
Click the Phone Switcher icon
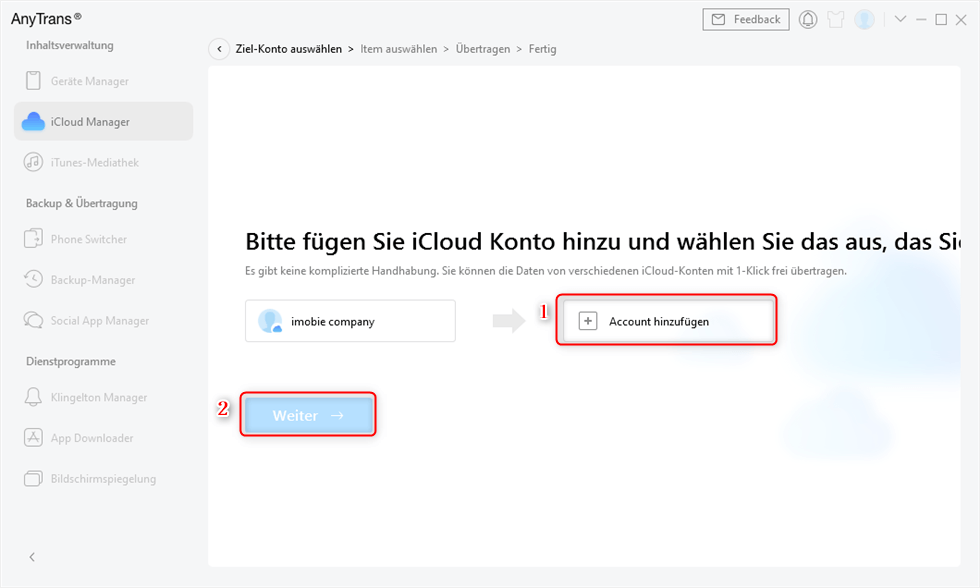point(33,239)
